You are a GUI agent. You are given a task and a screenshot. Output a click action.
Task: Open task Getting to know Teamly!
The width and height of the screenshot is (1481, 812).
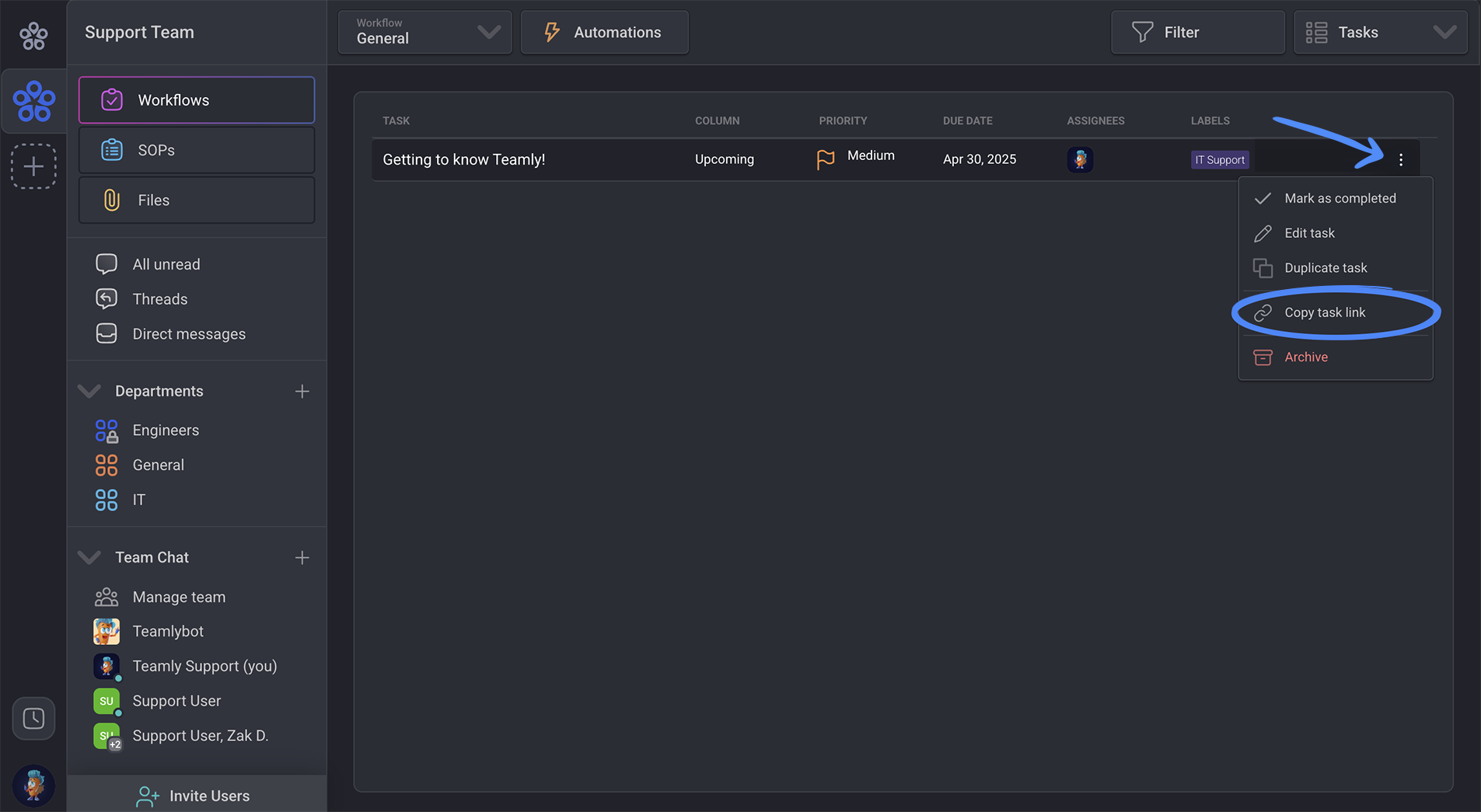(x=464, y=159)
